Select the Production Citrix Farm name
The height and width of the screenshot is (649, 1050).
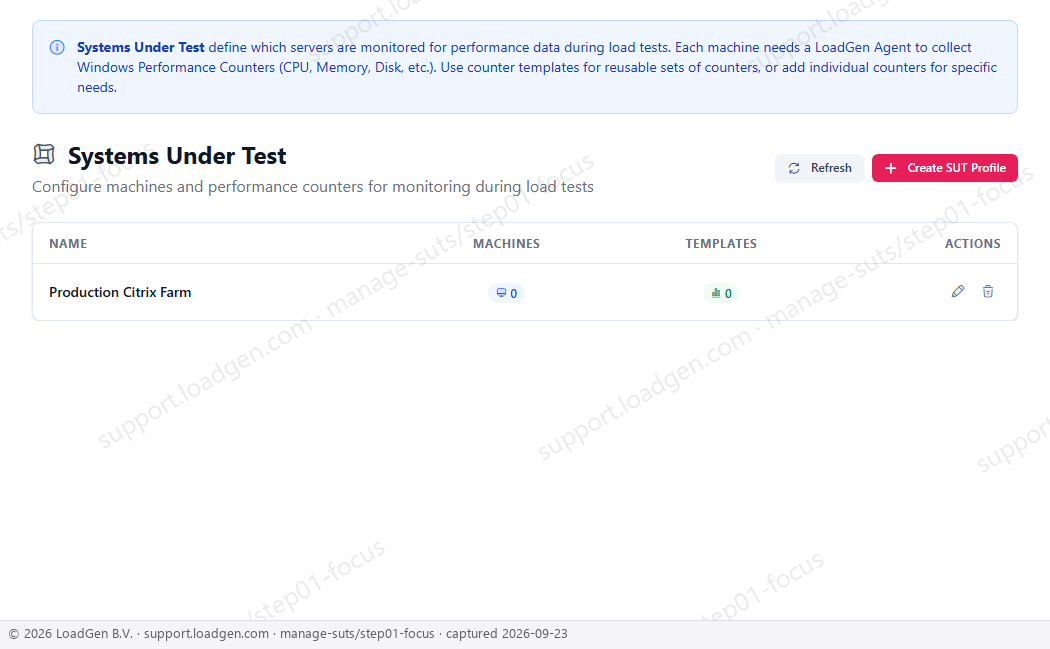point(120,292)
